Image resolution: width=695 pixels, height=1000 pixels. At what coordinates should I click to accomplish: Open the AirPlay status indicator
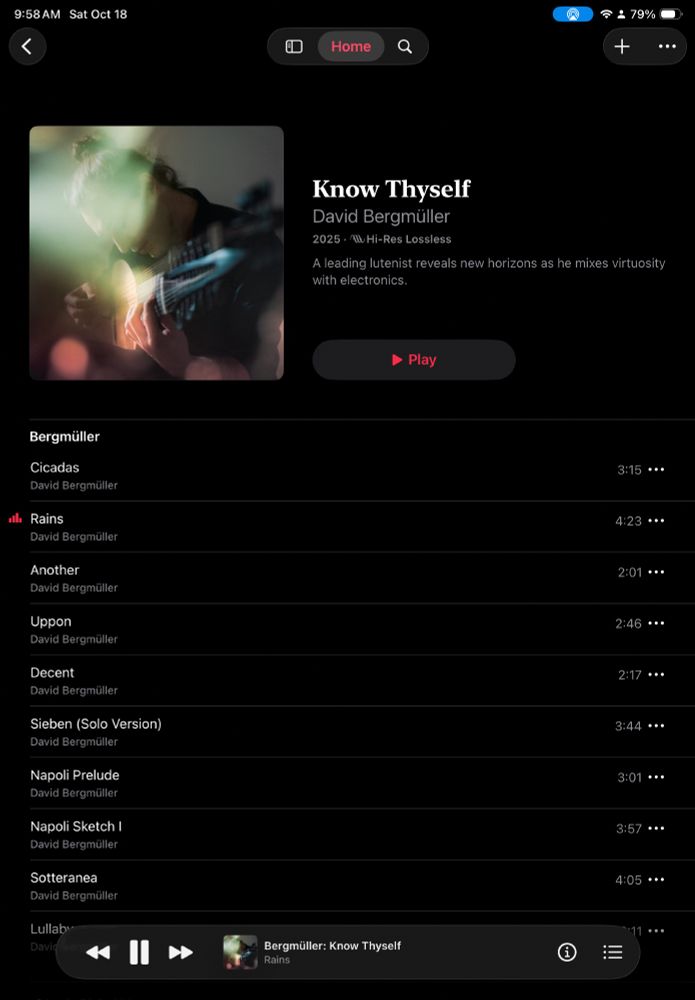573,14
